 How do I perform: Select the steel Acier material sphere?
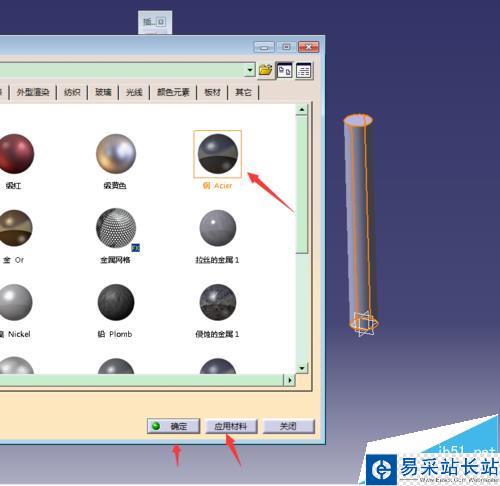tap(218, 154)
